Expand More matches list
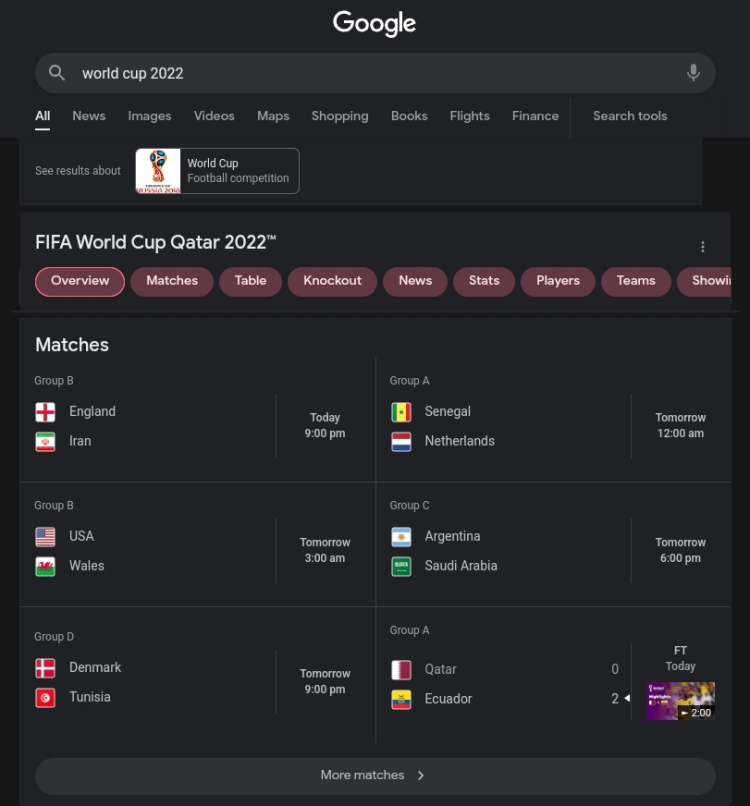The width and height of the screenshot is (750, 806). (x=375, y=775)
